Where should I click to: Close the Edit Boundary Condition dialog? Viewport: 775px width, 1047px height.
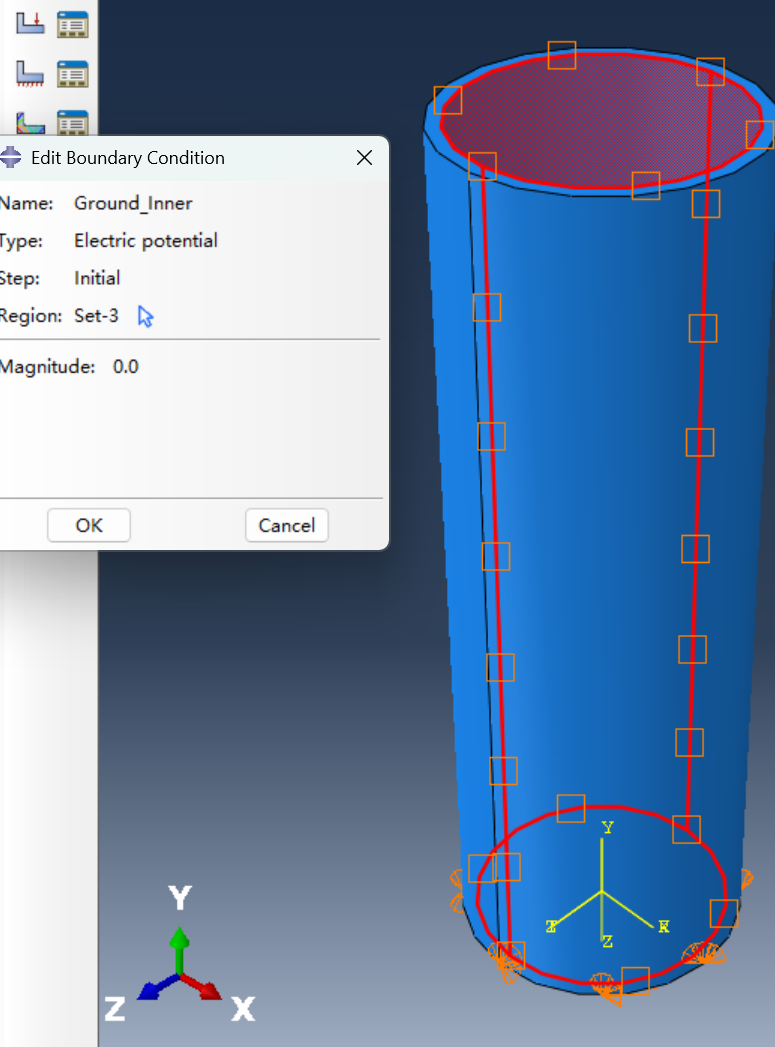coord(364,158)
